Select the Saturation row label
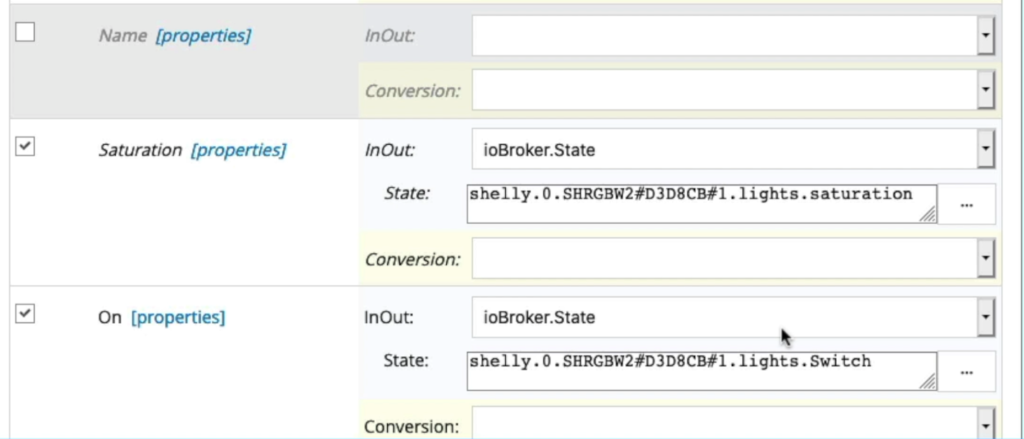This screenshot has width=1024, height=439. click(140, 150)
